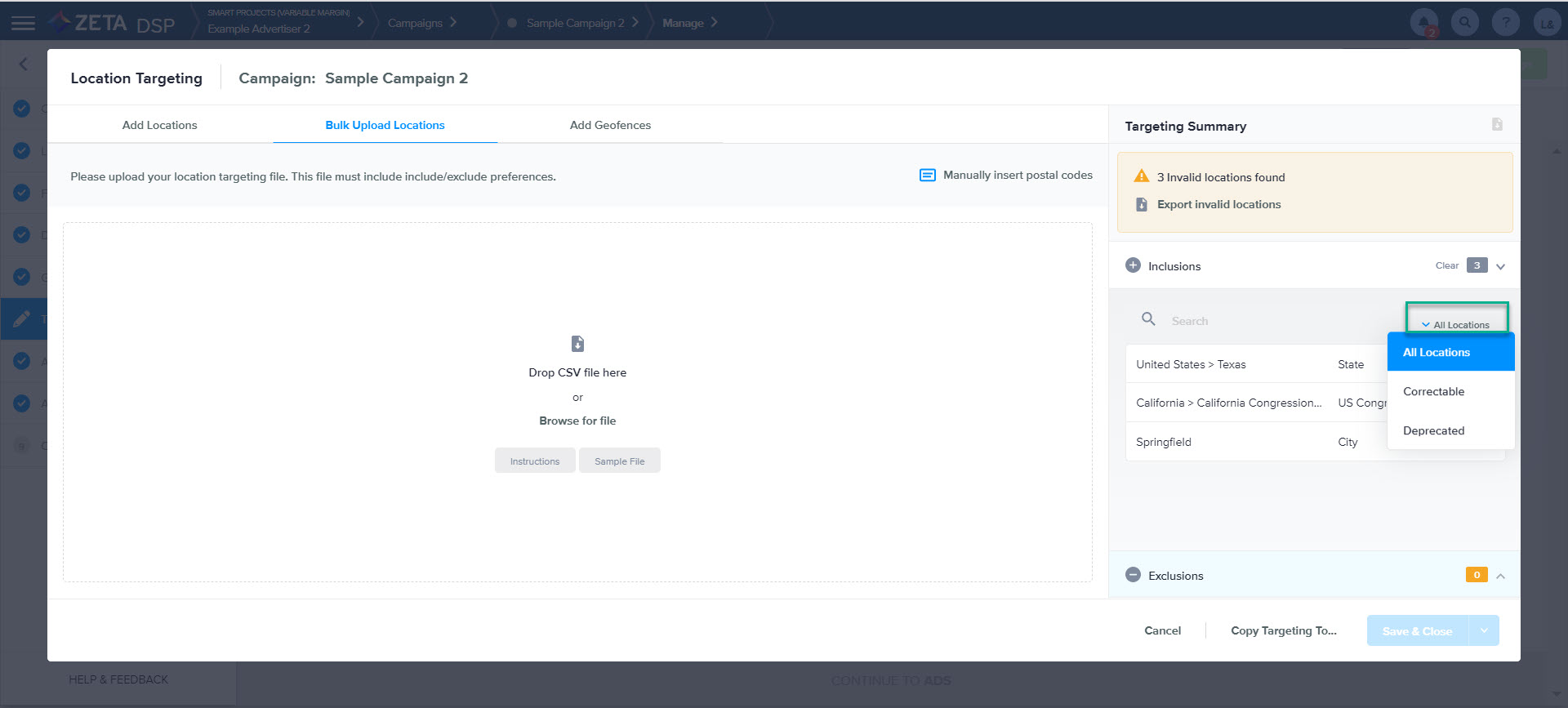Open search with the magnifier icon in header
The width and height of the screenshot is (1568, 708).
coord(1465,23)
